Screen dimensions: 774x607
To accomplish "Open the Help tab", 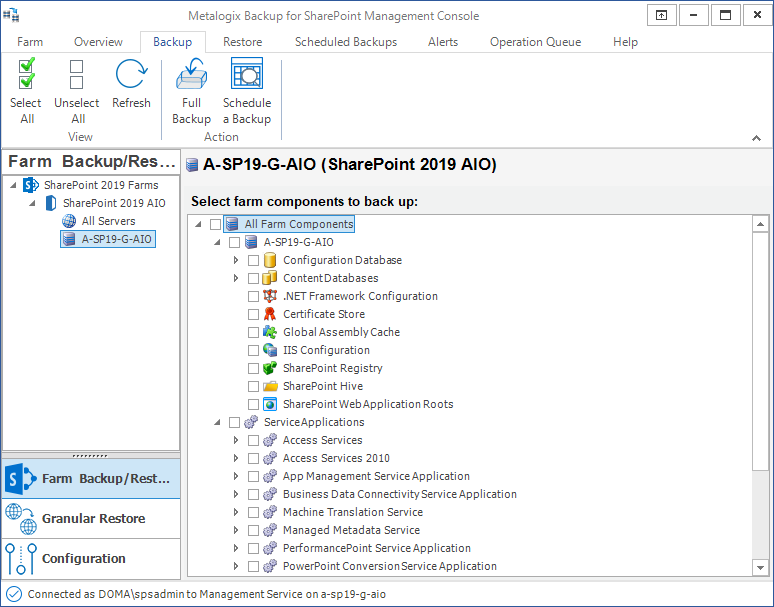I will pos(625,42).
